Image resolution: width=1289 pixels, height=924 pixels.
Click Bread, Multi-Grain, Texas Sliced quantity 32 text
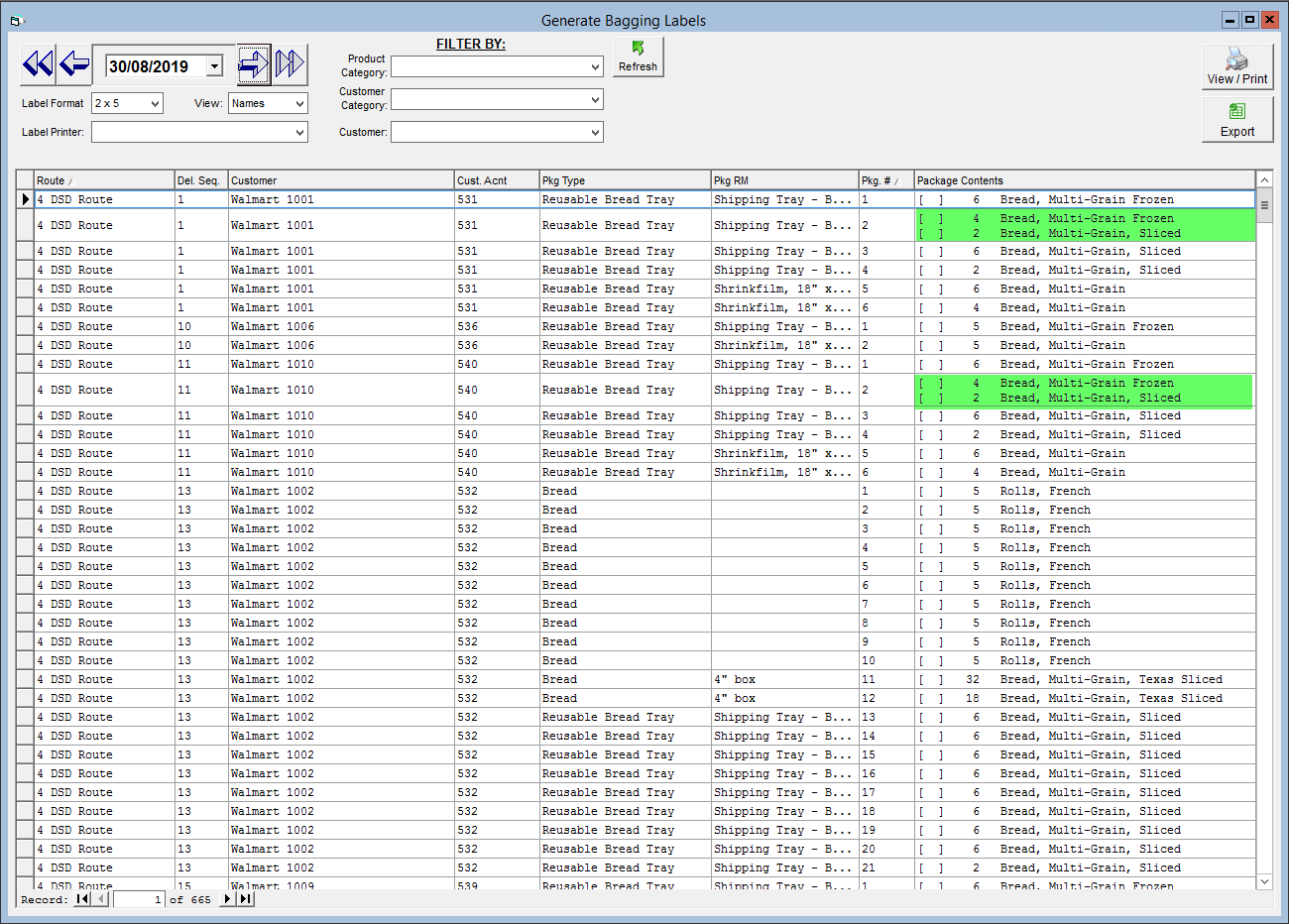(x=1111, y=679)
